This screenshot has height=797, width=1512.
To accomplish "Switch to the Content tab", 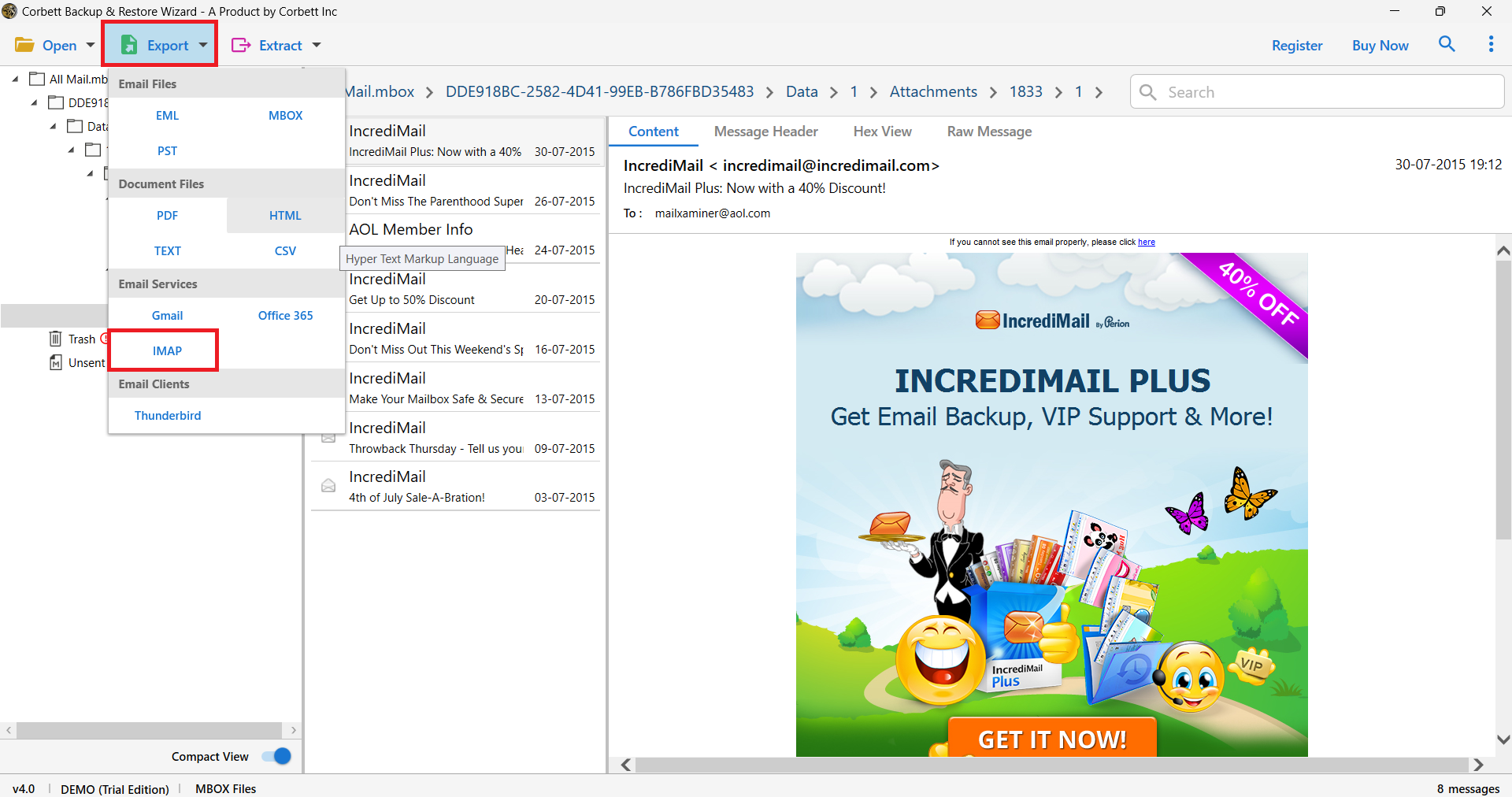I will (x=654, y=132).
